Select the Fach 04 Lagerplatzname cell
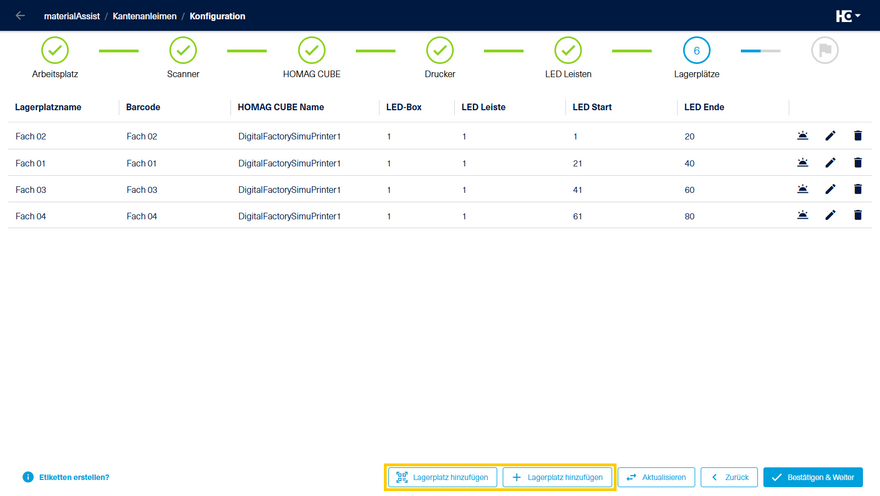 tap(31, 216)
